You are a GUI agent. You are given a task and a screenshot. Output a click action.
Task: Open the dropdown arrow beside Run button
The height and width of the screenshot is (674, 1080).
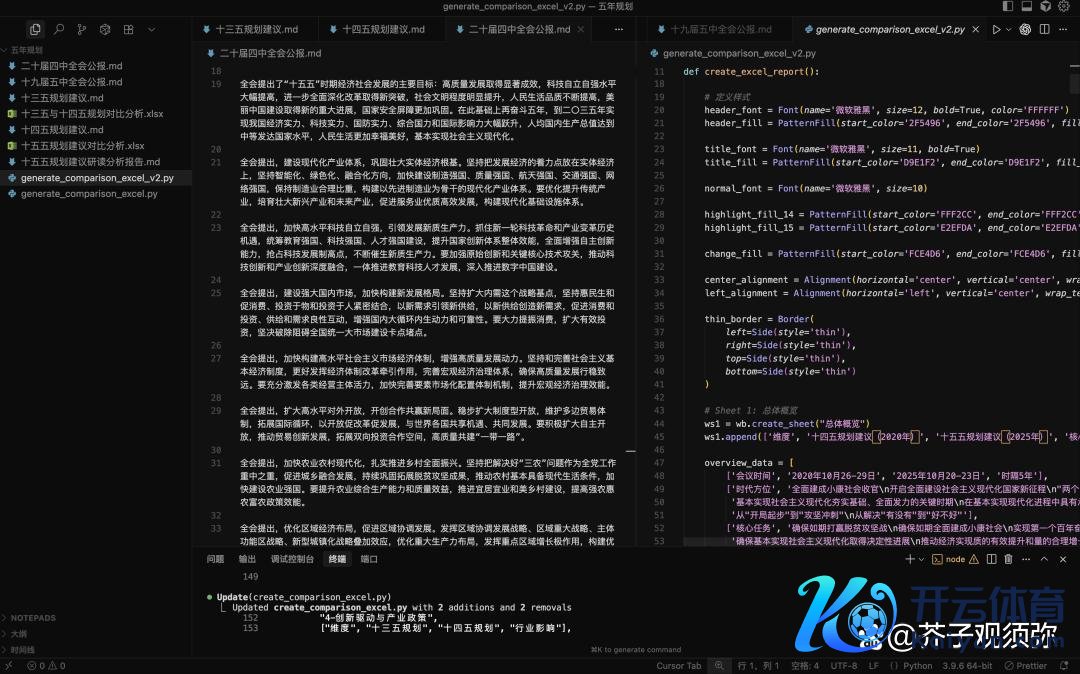click(1009, 30)
